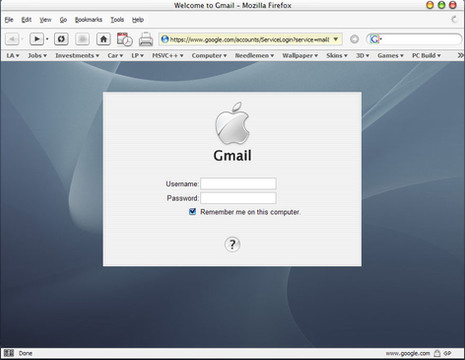Open the forward history dropdown arrow

[x=47, y=39]
